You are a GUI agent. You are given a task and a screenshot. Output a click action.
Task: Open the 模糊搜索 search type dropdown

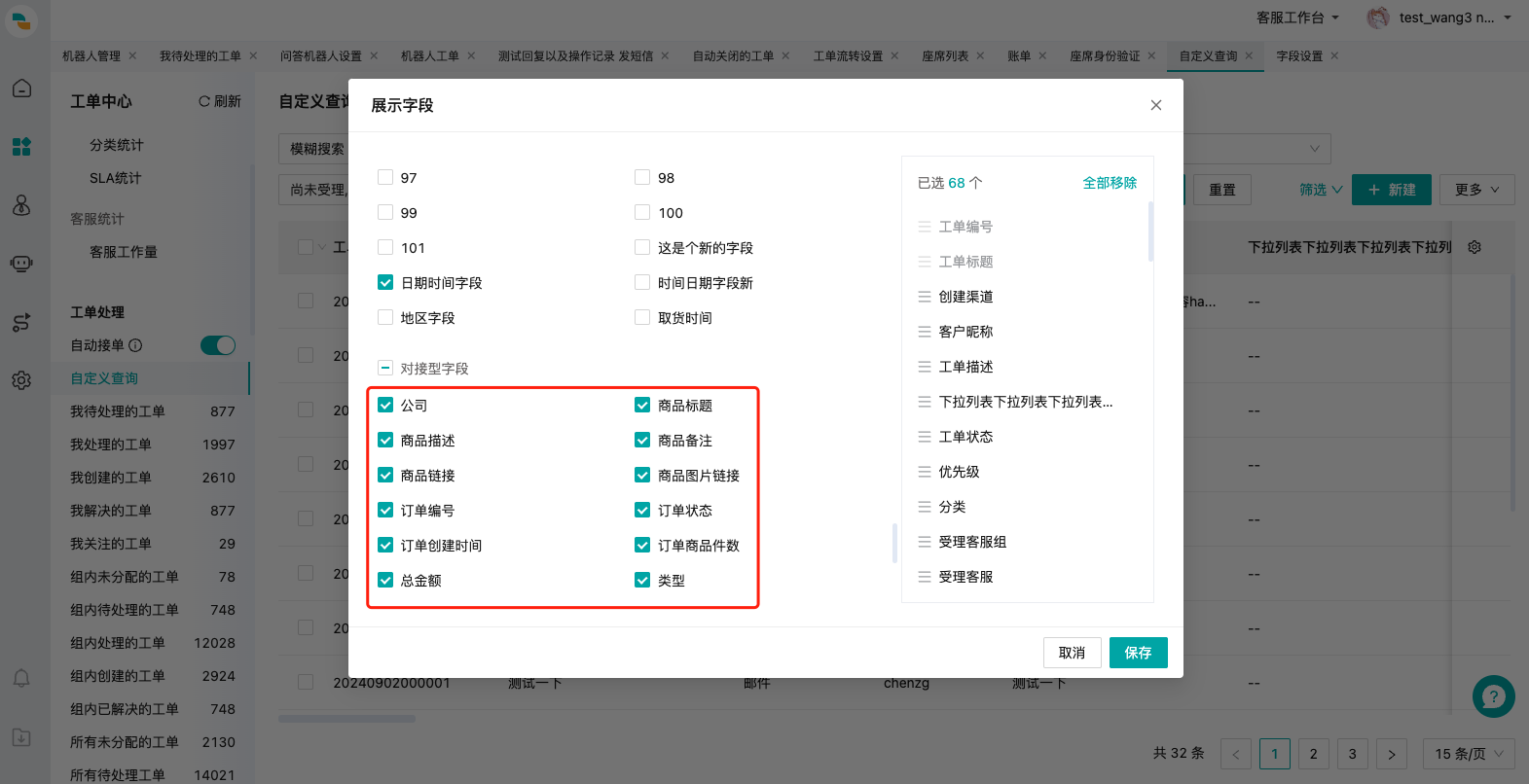pos(315,149)
